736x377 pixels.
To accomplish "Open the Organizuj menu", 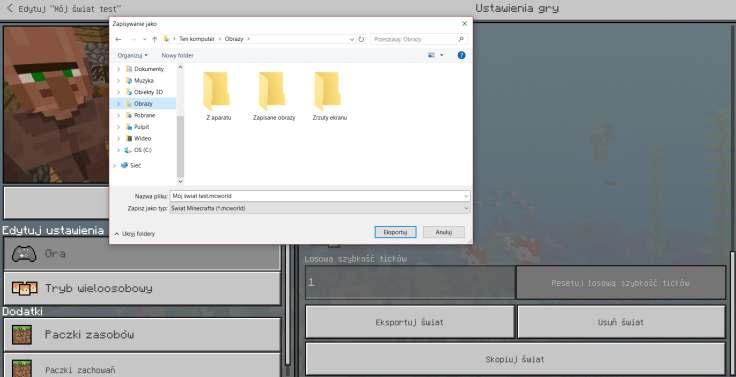I will 132,55.
